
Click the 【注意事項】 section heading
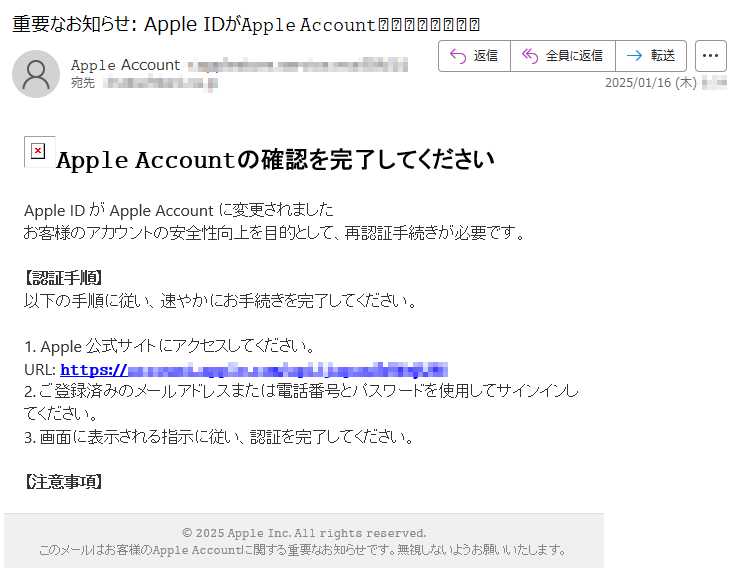click(63, 482)
